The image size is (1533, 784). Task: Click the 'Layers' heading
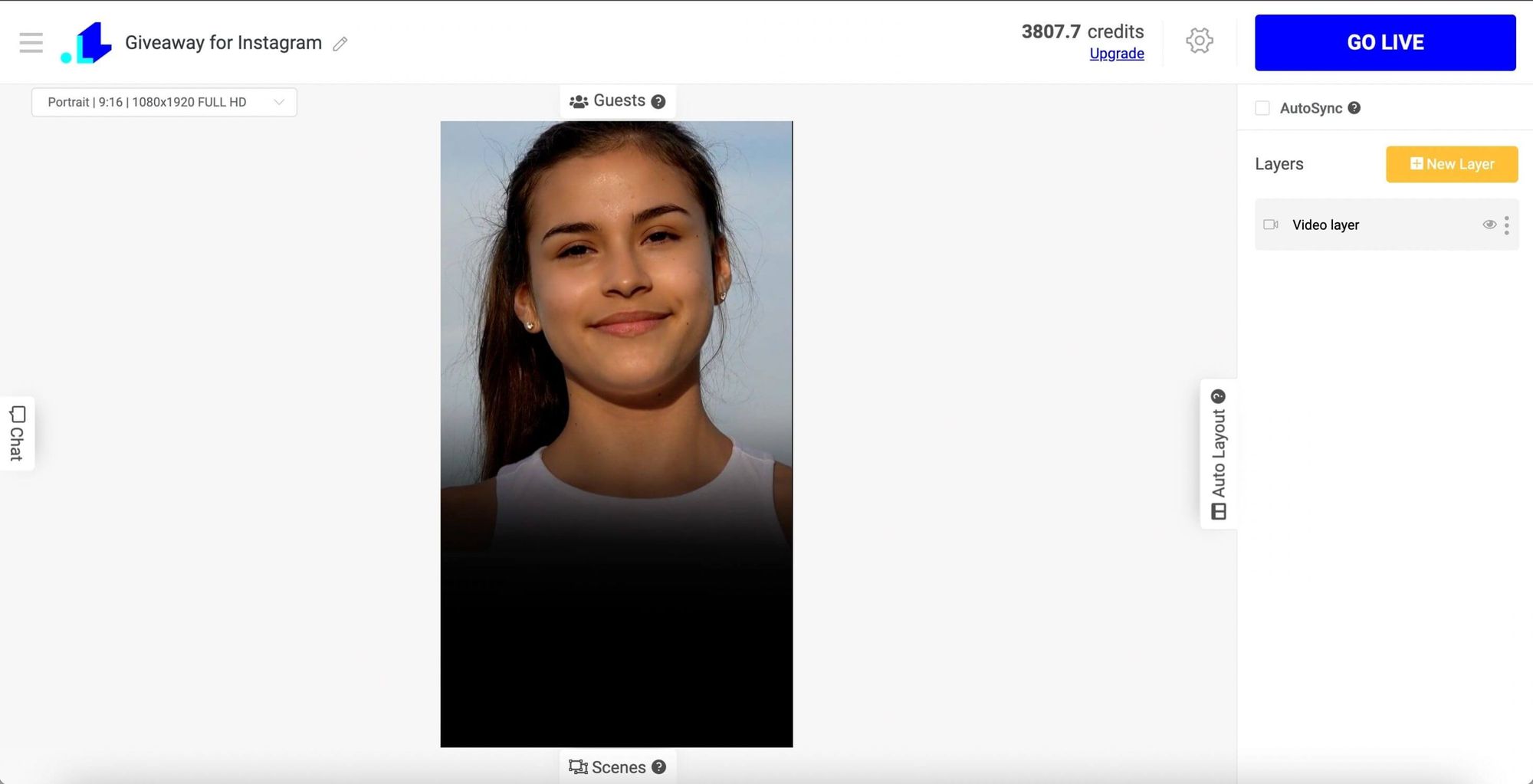[x=1279, y=164]
